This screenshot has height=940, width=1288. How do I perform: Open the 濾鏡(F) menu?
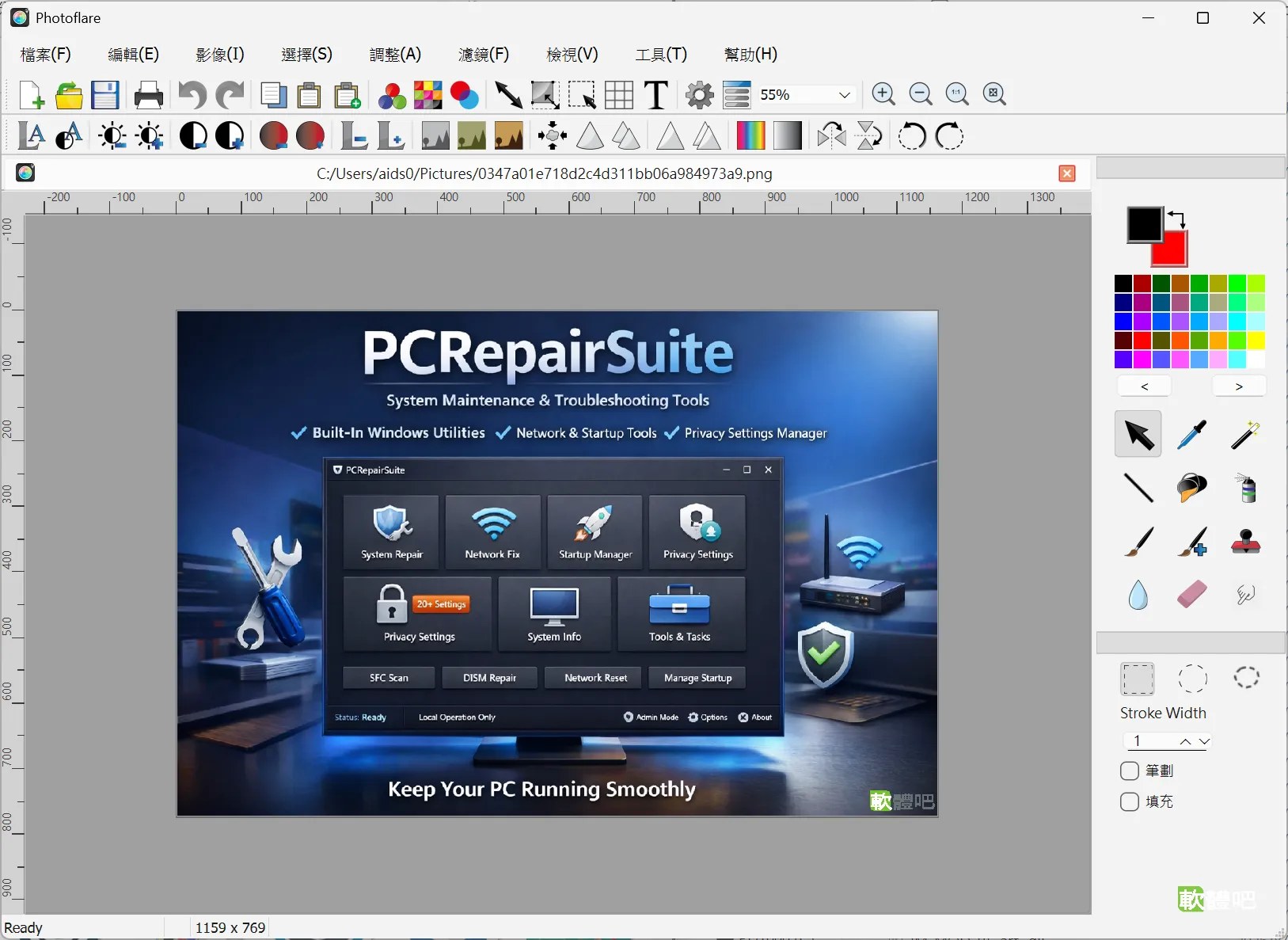click(484, 55)
